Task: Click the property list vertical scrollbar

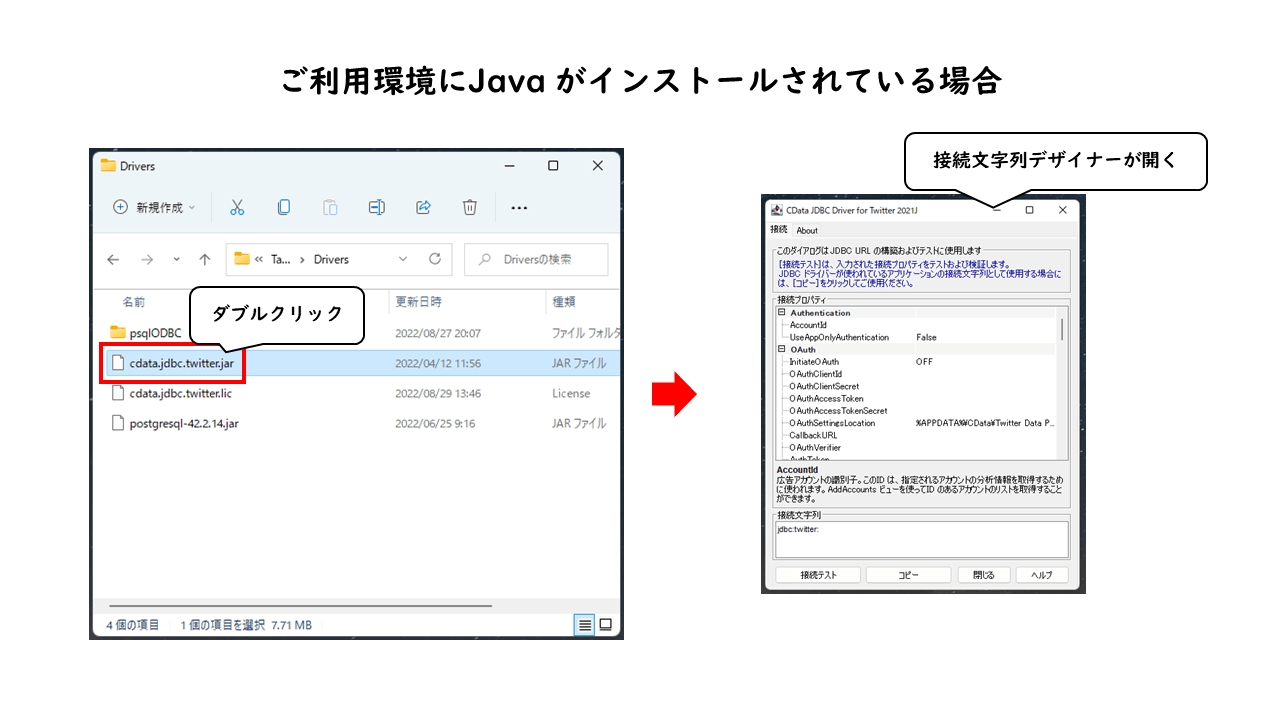Action: (1062, 330)
